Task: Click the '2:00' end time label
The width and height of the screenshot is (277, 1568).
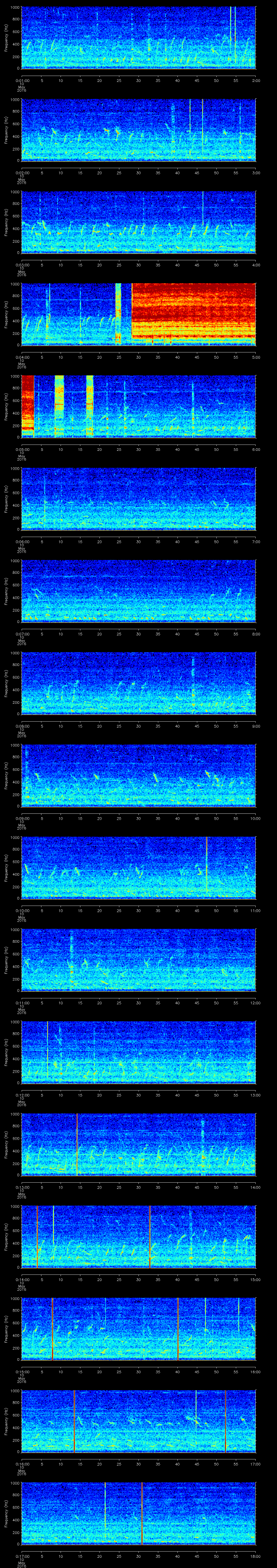Action: click(x=256, y=80)
